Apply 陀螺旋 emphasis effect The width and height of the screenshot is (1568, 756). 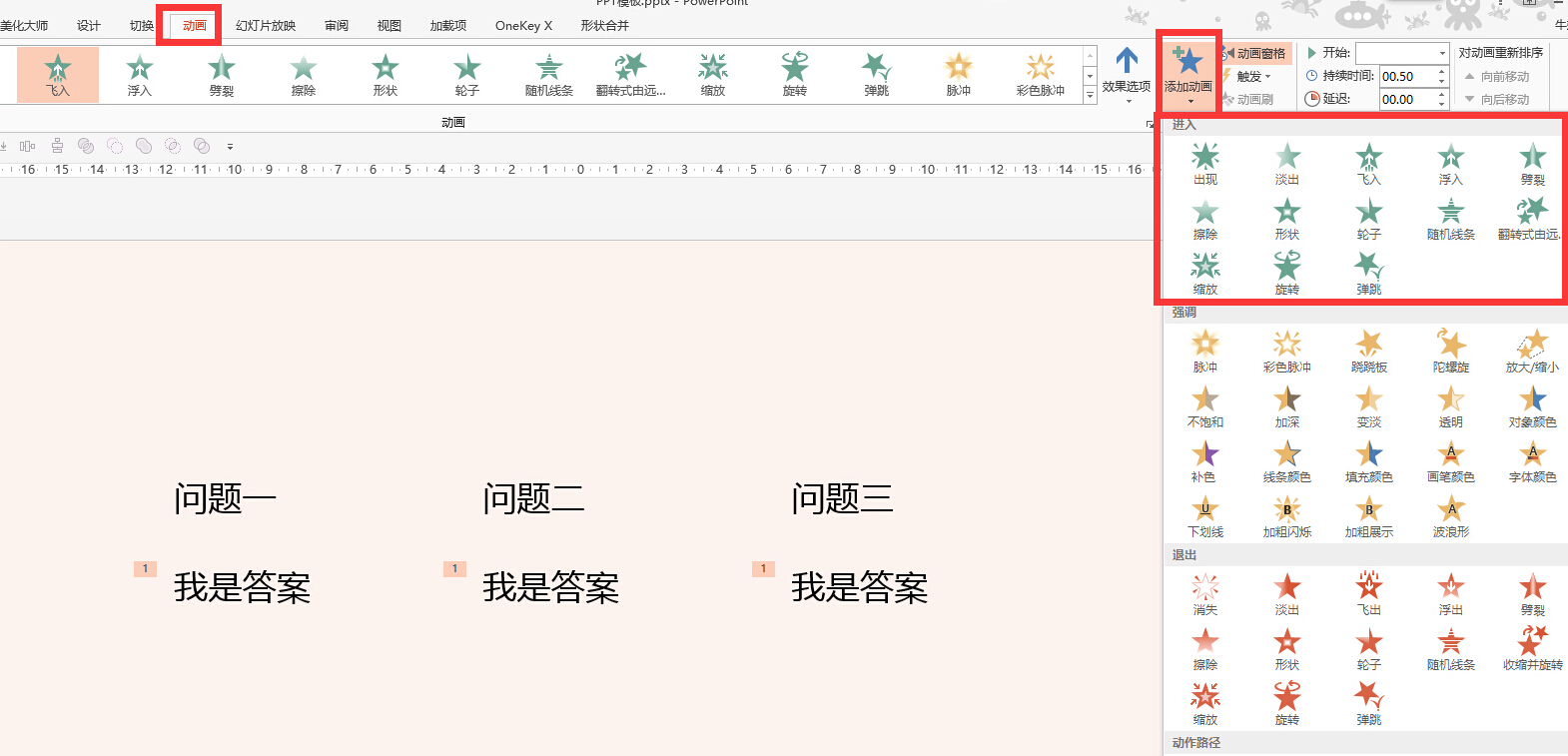1451,352
